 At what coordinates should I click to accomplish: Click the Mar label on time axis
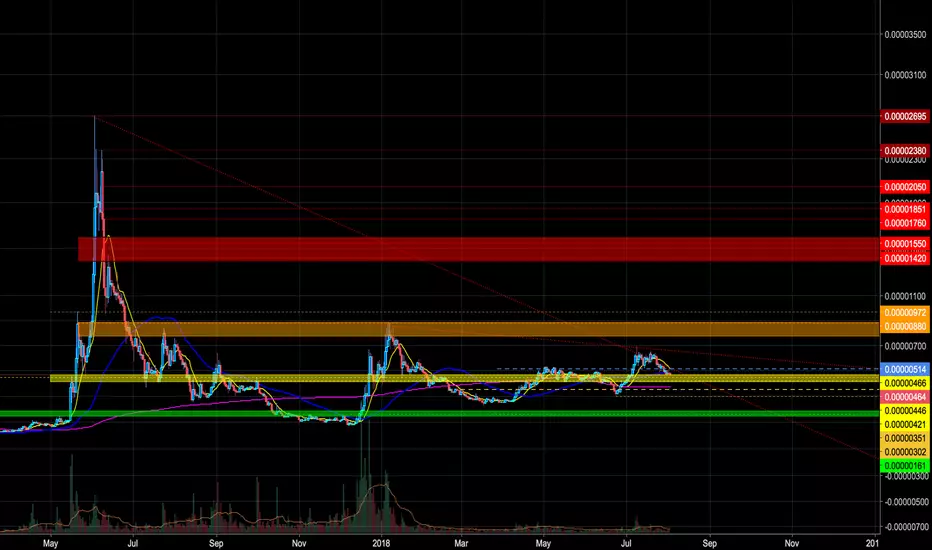tap(461, 543)
